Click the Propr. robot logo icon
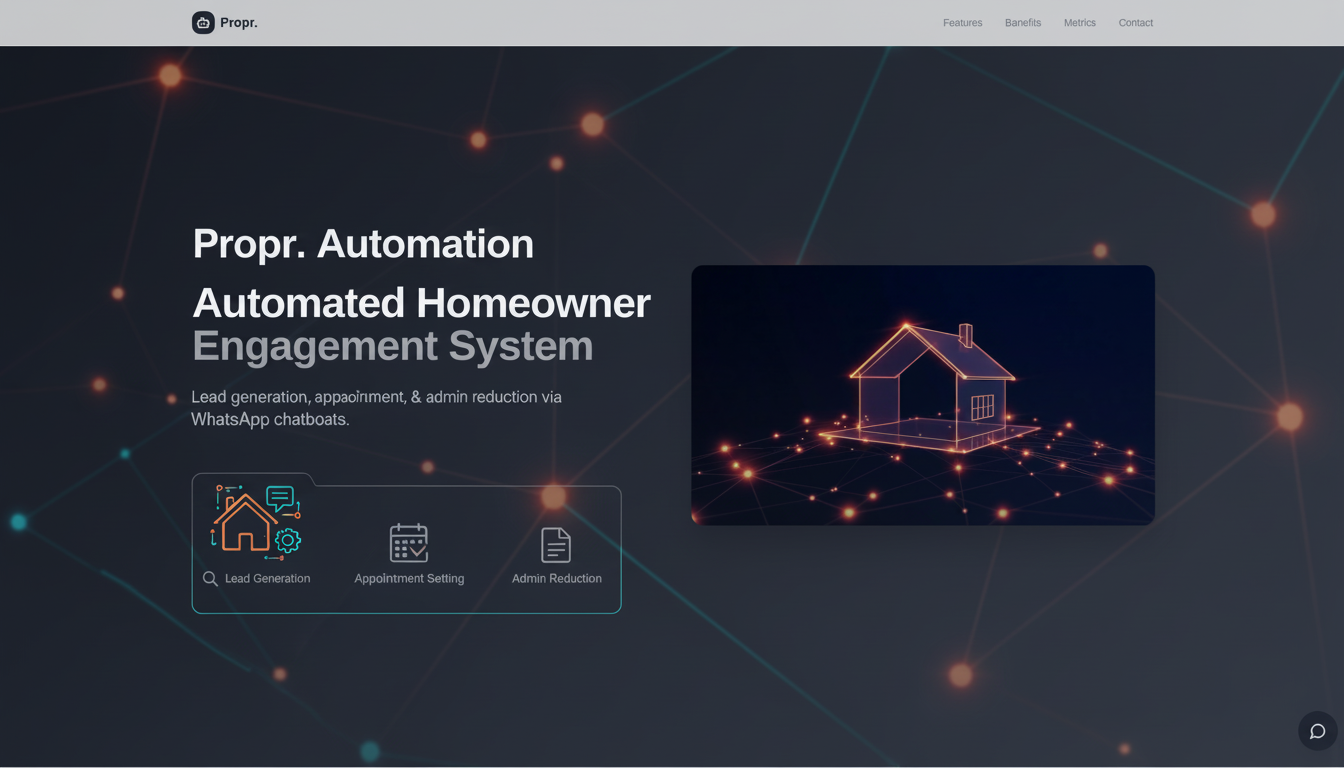The image size is (1344, 768). pos(203,22)
